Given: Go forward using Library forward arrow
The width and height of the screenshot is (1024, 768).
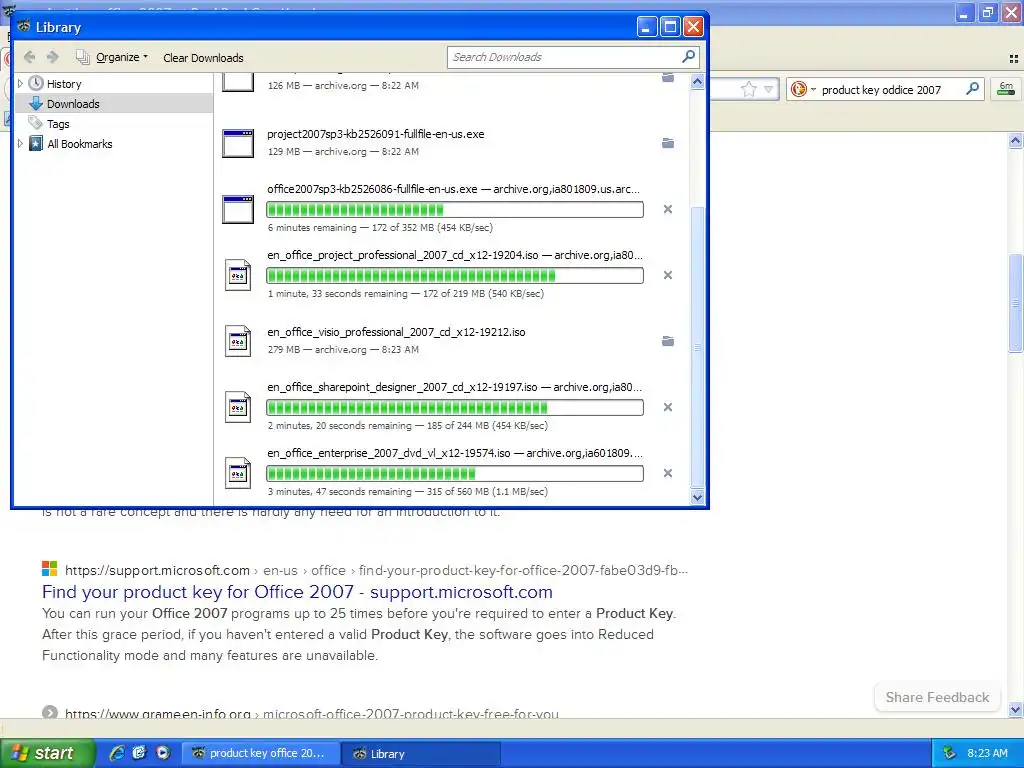Looking at the screenshot, I should 53,57.
